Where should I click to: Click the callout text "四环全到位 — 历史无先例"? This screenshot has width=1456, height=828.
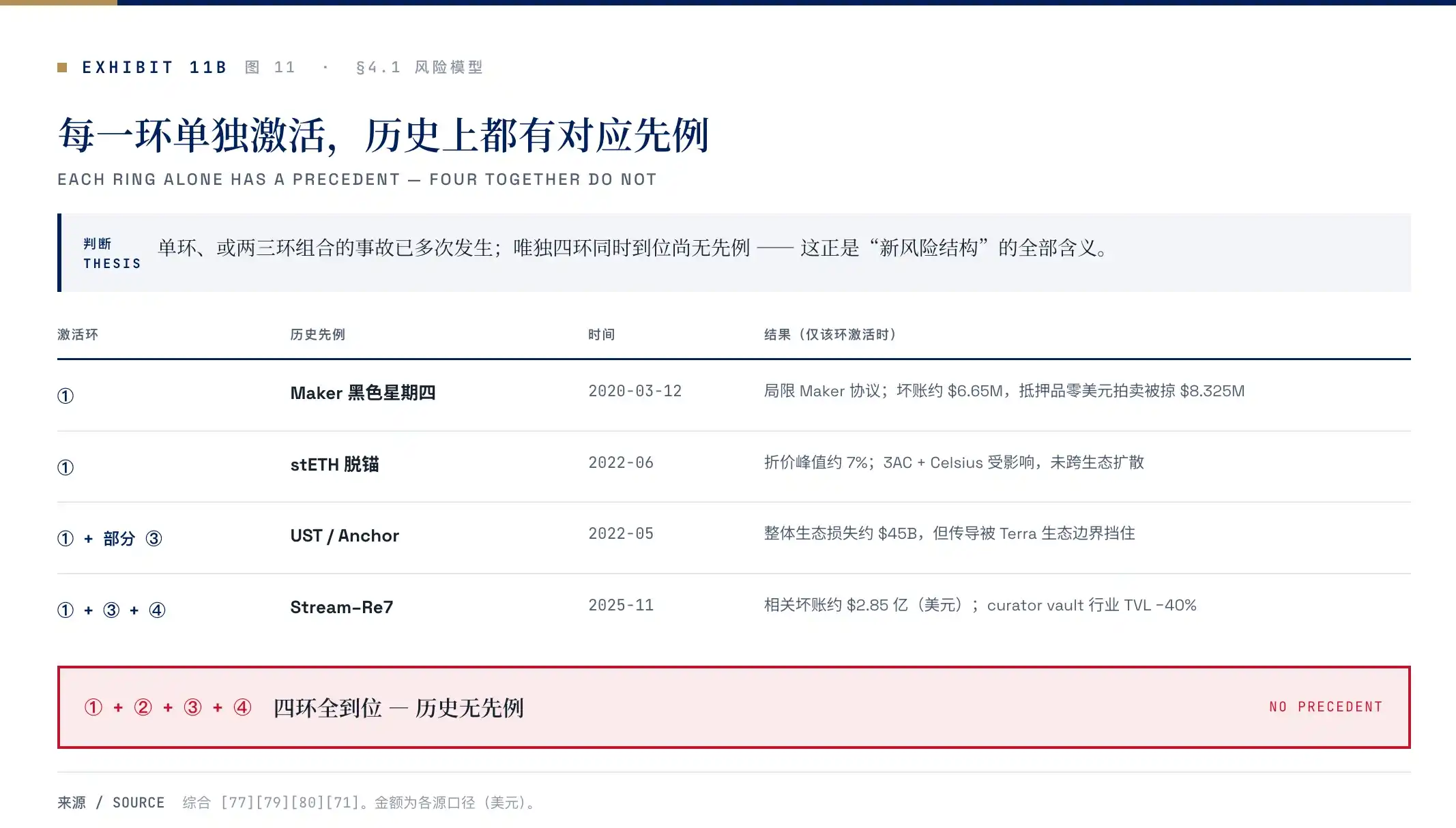pos(398,708)
